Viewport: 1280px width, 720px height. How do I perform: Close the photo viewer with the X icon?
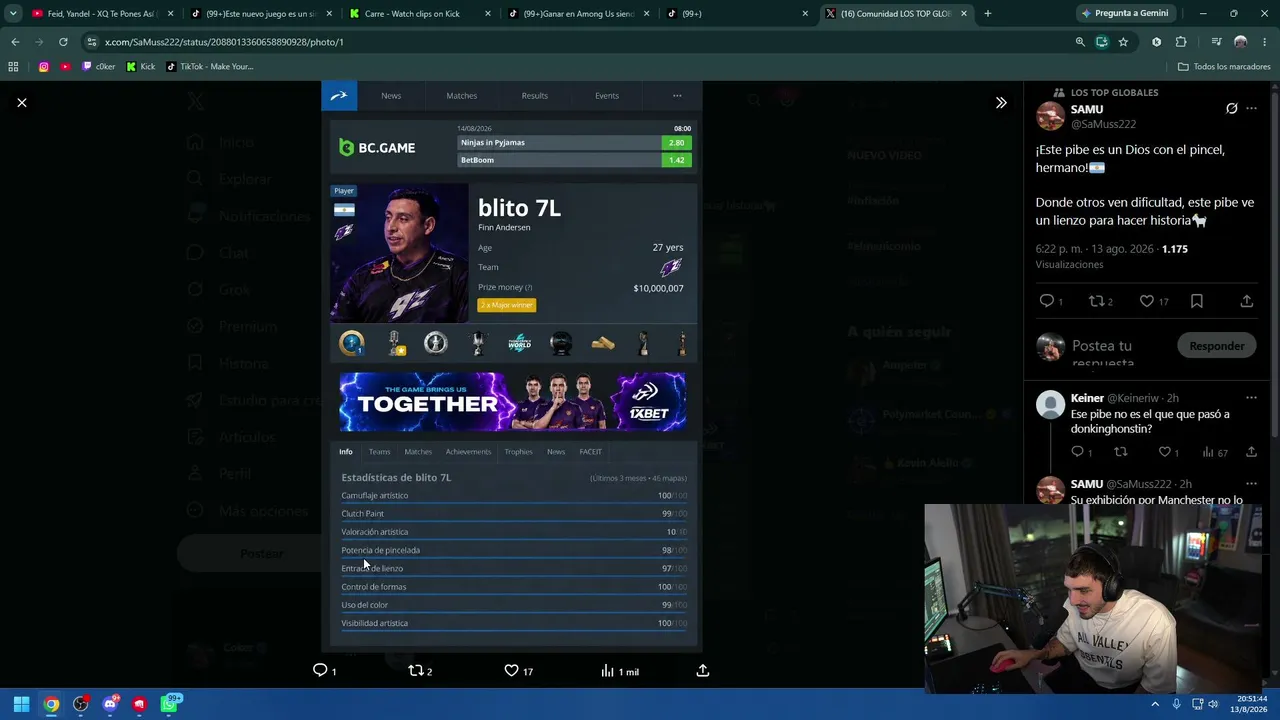(22, 103)
